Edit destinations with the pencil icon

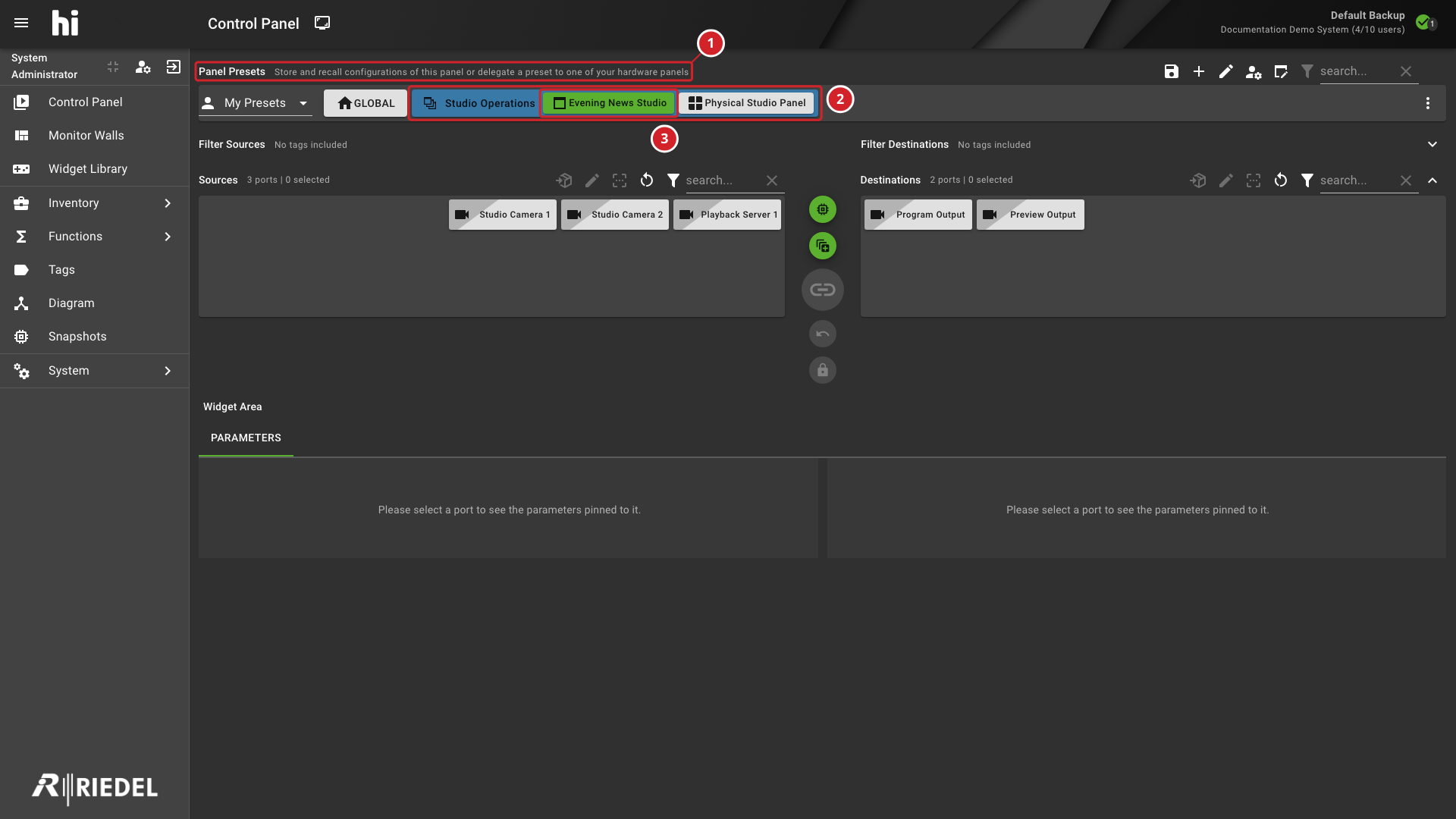click(1226, 180)
